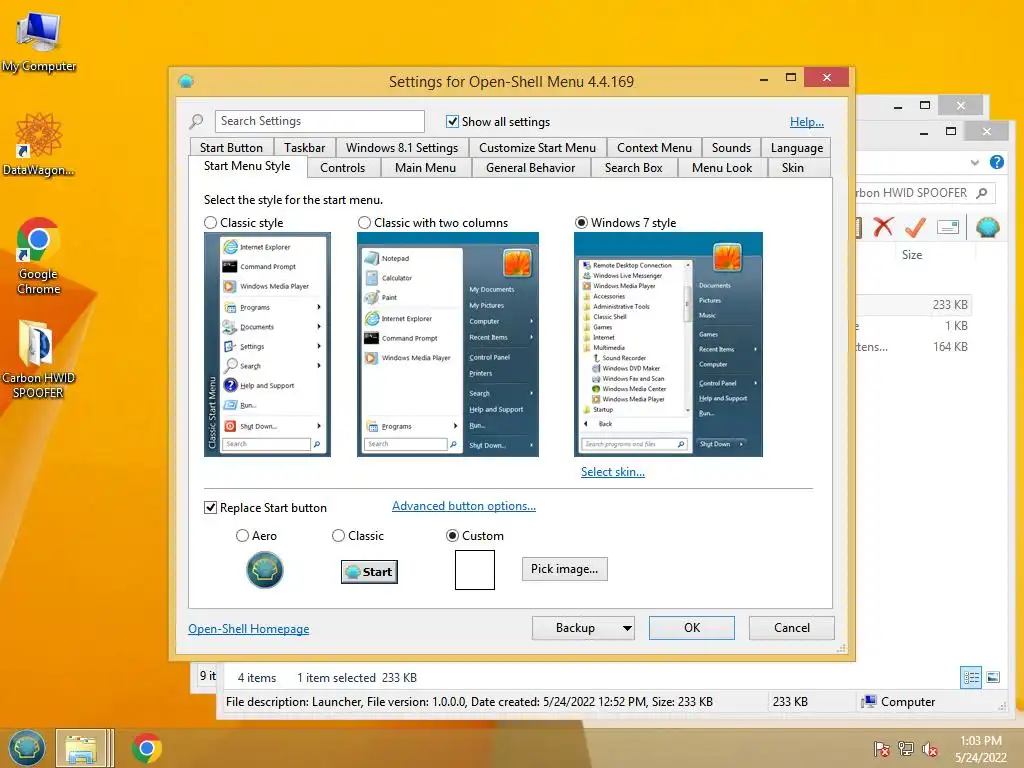Select Classic with two columns option

364,223
